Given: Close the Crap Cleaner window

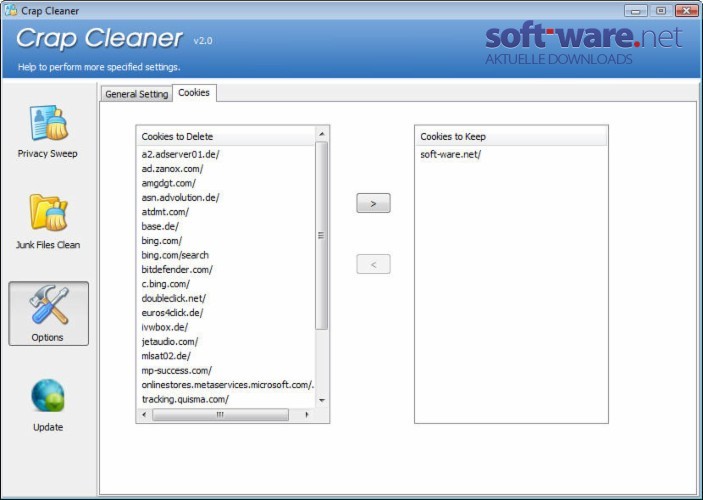Looking at the screenshot, I should tap(686, 10).
